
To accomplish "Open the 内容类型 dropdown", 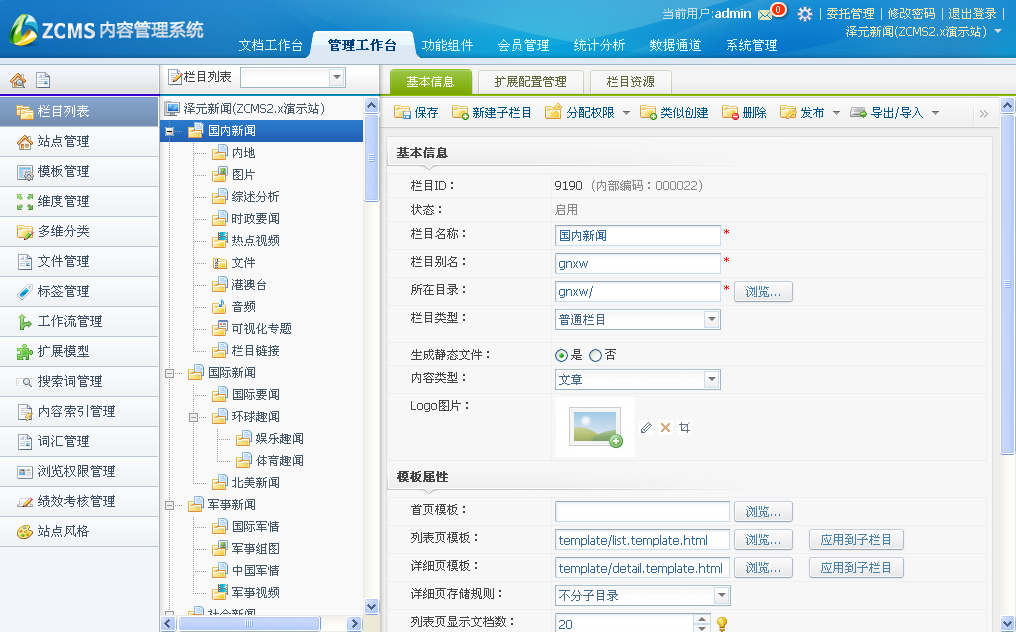I will tap(711, 380).
